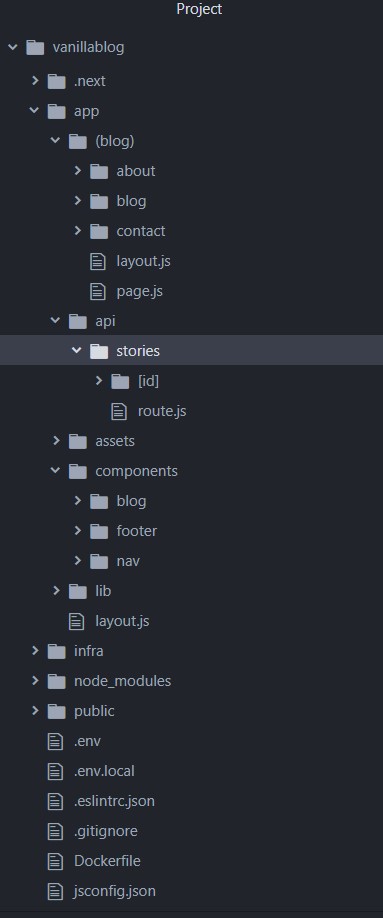The height and width of the screenshot is (918, 383).
Task: Collapse the vanillablog root folder
Action: pos(13,47)
